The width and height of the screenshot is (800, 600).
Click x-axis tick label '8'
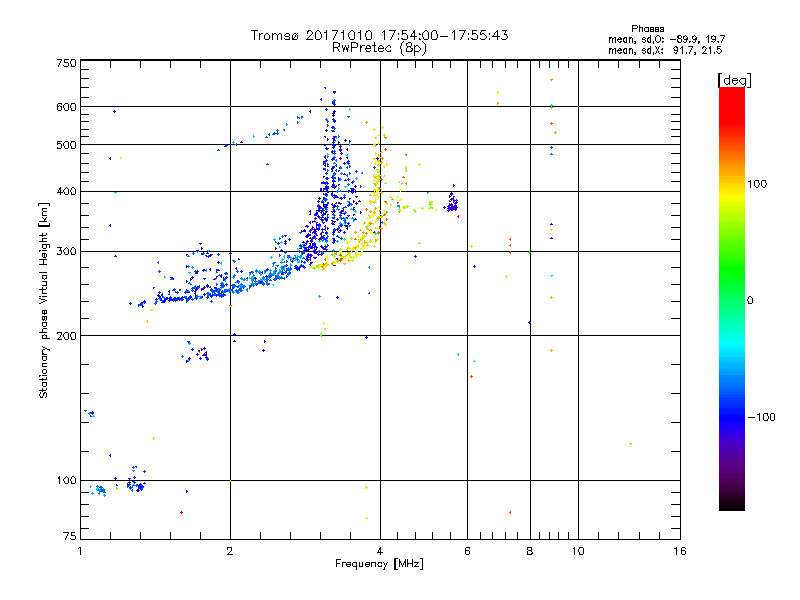click(x=530, y=551)
